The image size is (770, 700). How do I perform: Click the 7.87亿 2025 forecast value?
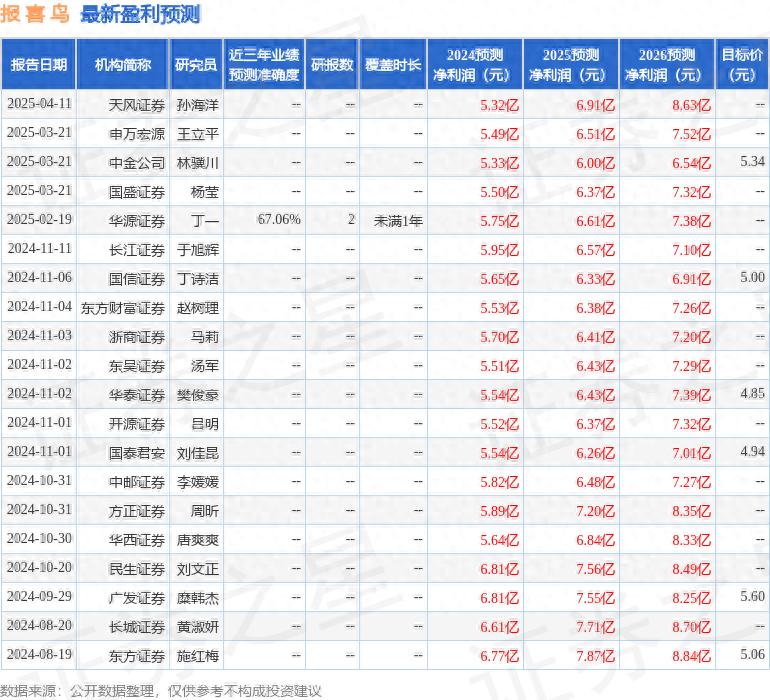[595, 655]
